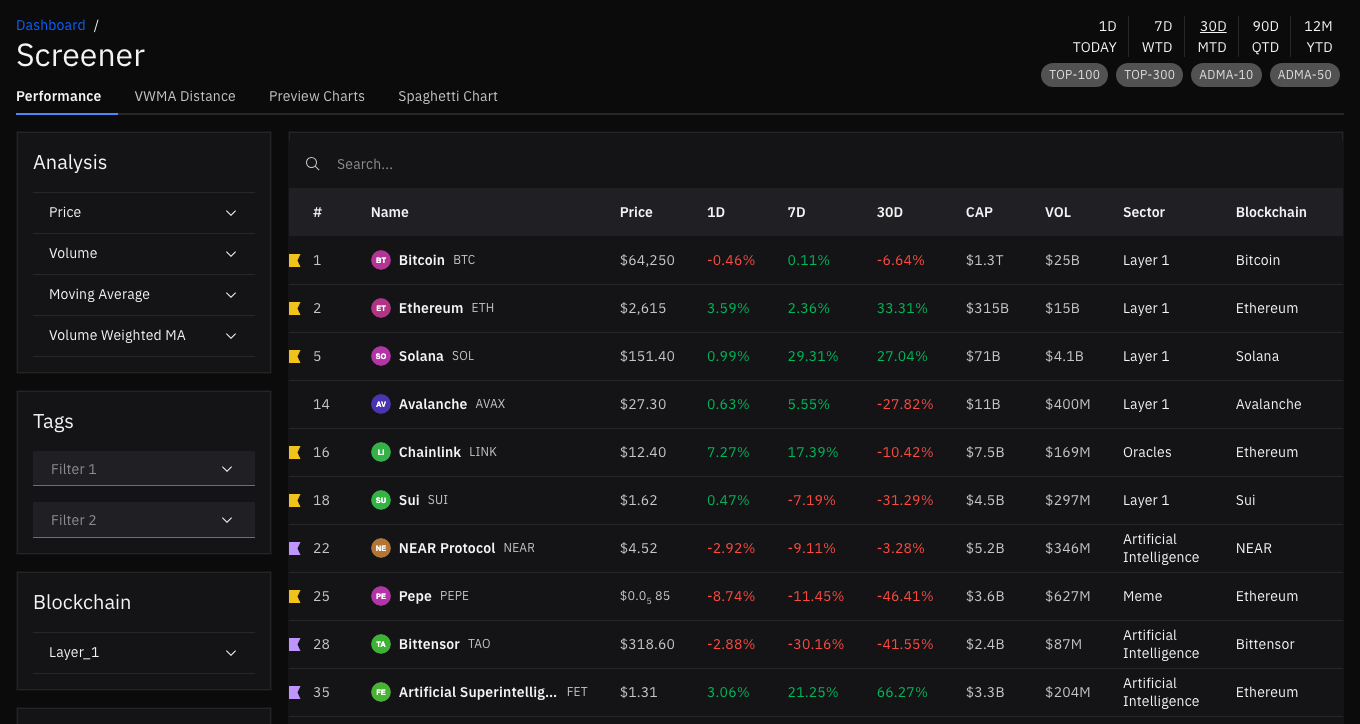
Task: Click the purple flag on FET row
Action: [295, 692]
